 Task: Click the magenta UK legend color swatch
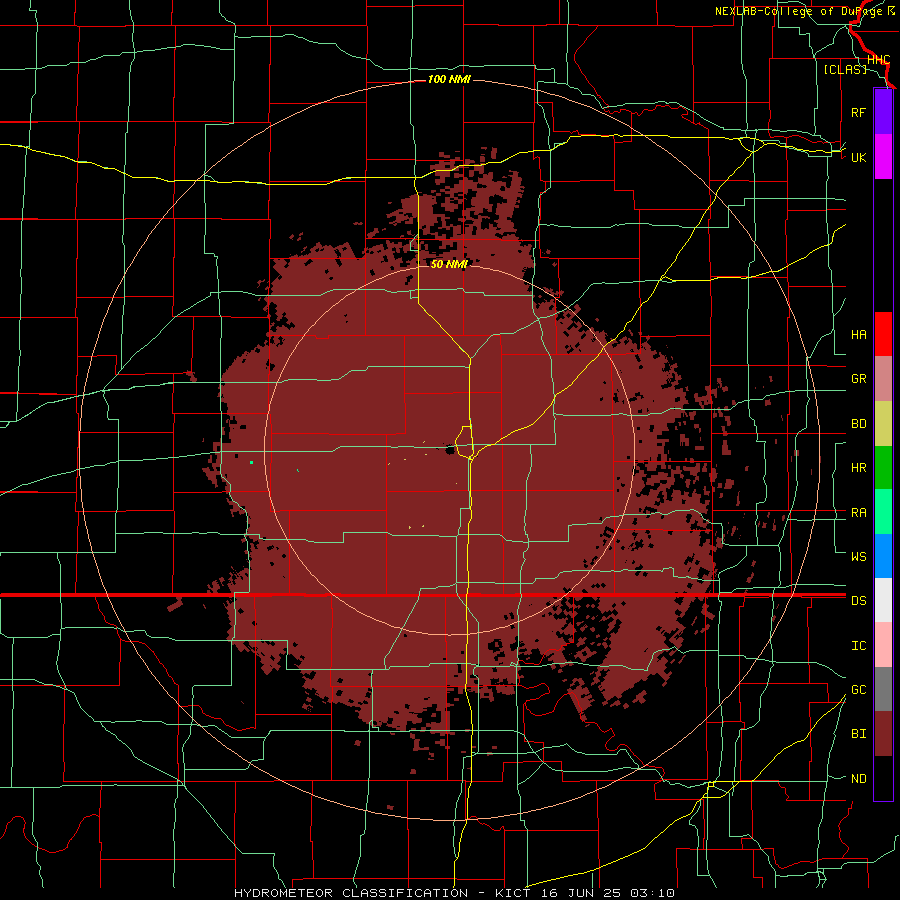click(883, 157)
